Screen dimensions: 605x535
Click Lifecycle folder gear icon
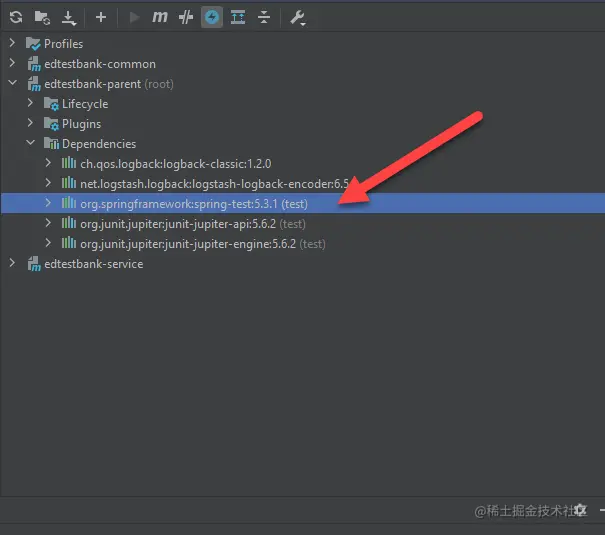(51, 104)
